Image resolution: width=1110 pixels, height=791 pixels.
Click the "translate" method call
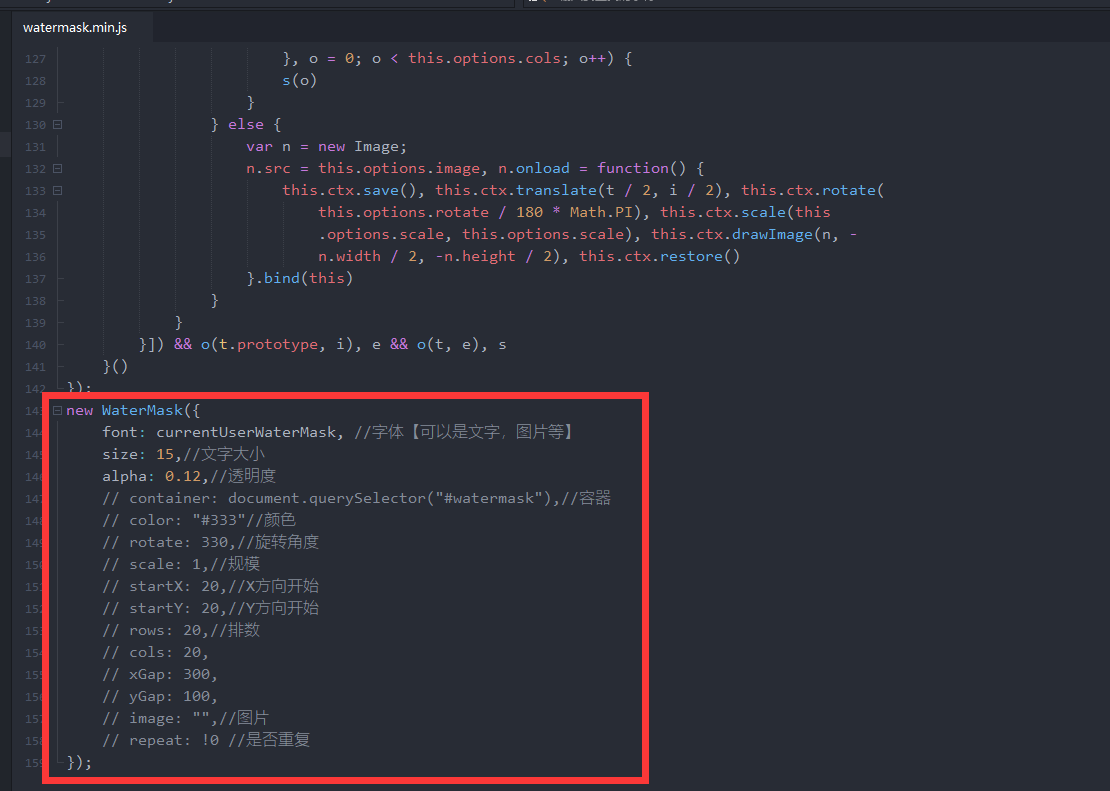click(x=556, y=190)
